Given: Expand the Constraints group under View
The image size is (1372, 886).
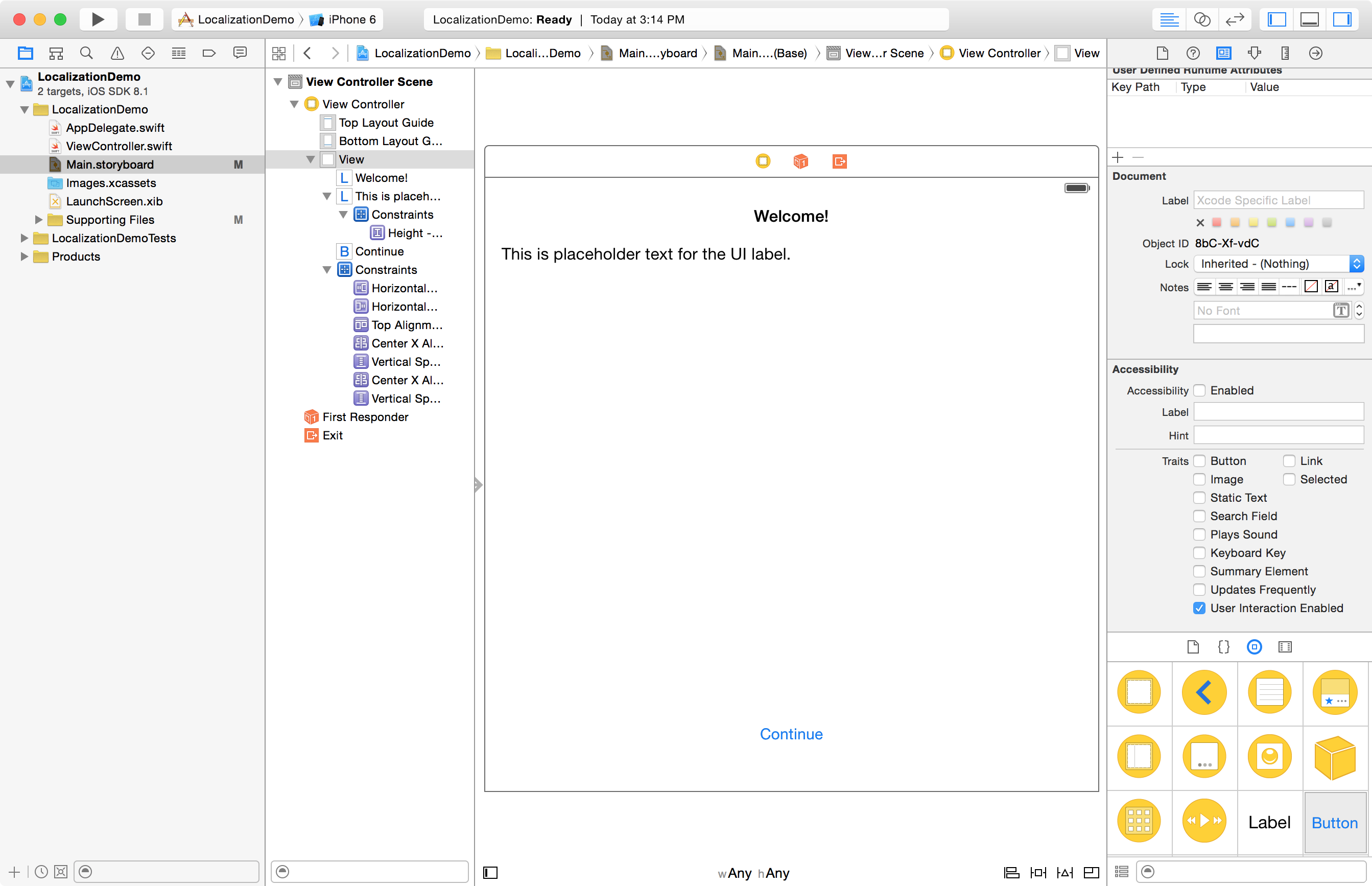Looking at the screenshot, I should coord(327,270).
